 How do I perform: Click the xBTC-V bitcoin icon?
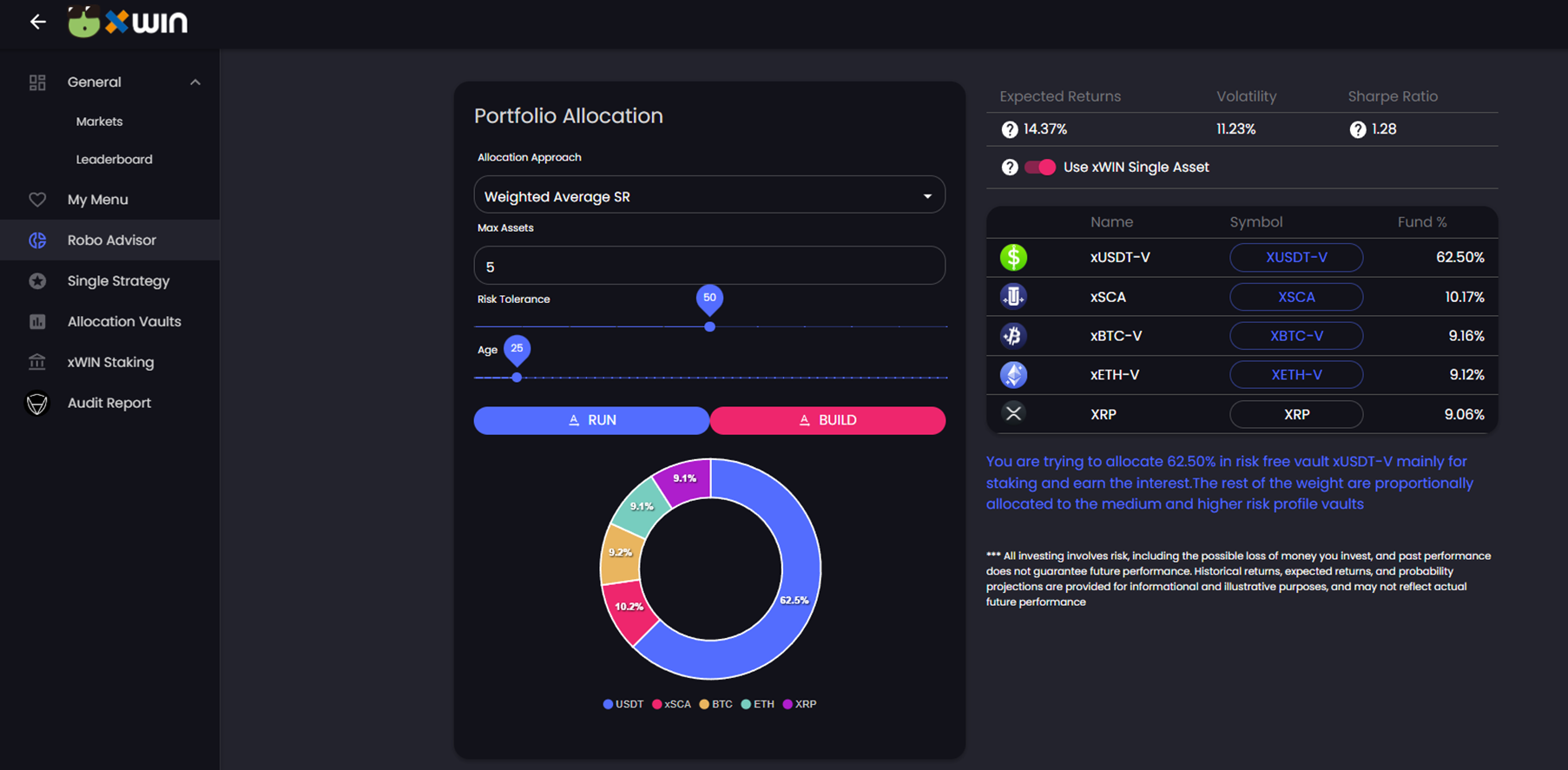coord(1013,336)
